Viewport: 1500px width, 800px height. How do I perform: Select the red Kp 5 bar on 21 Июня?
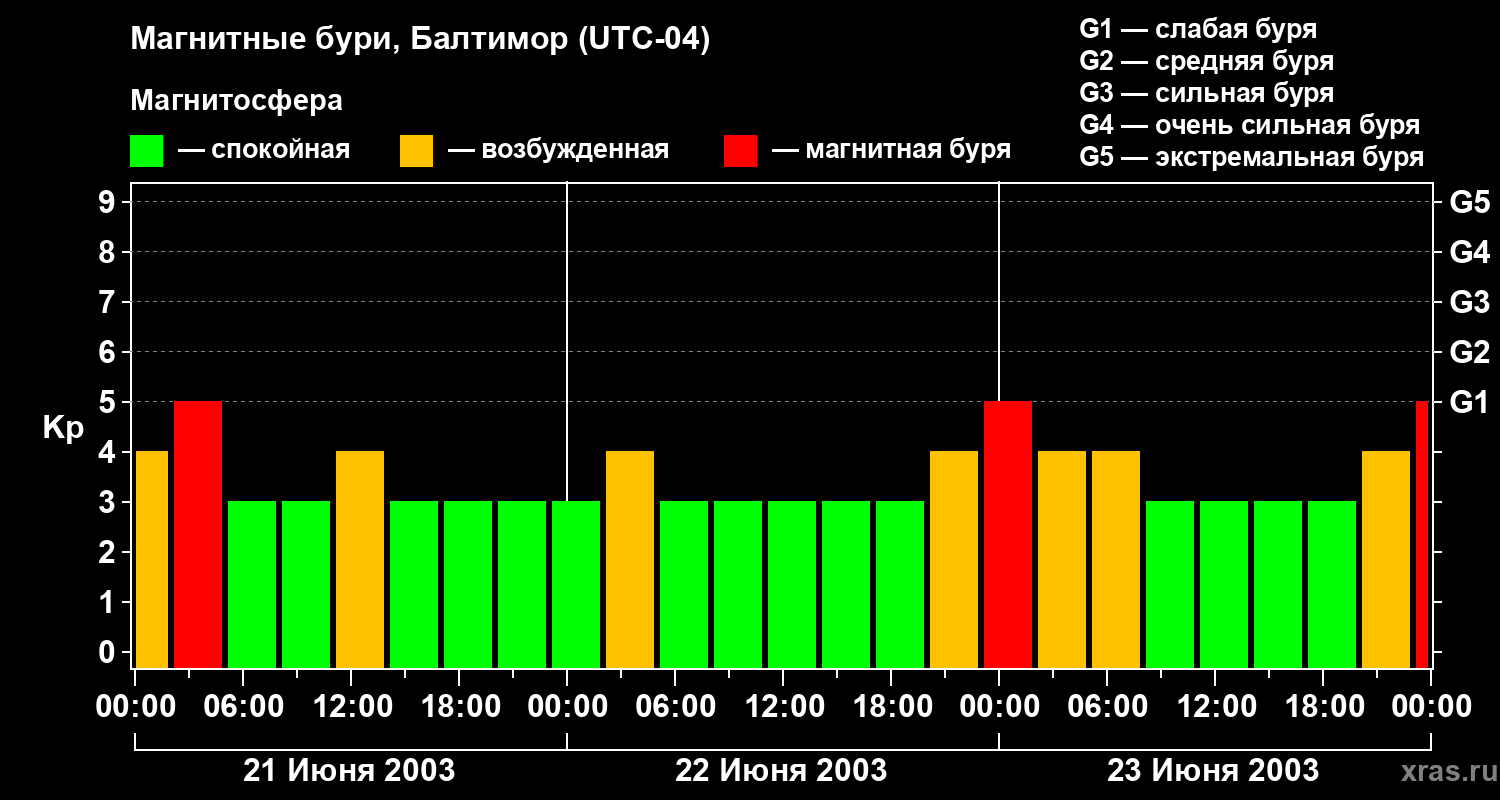198,534
